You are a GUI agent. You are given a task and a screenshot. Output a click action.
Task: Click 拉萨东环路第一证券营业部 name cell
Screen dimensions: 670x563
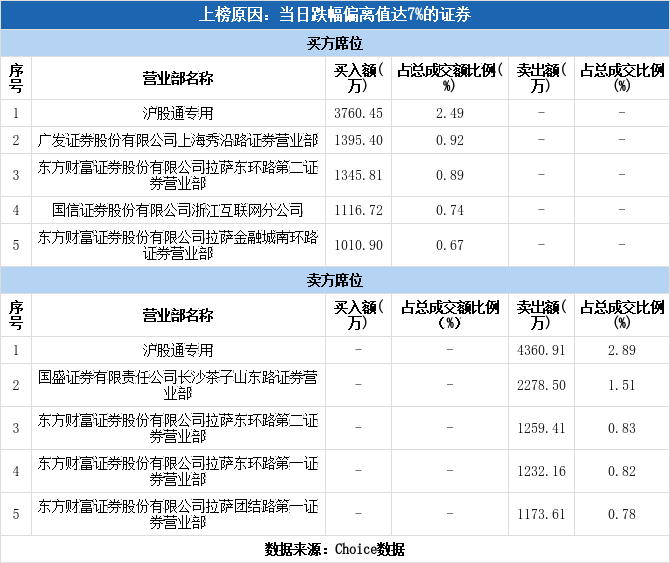click(x=178, y=471)
